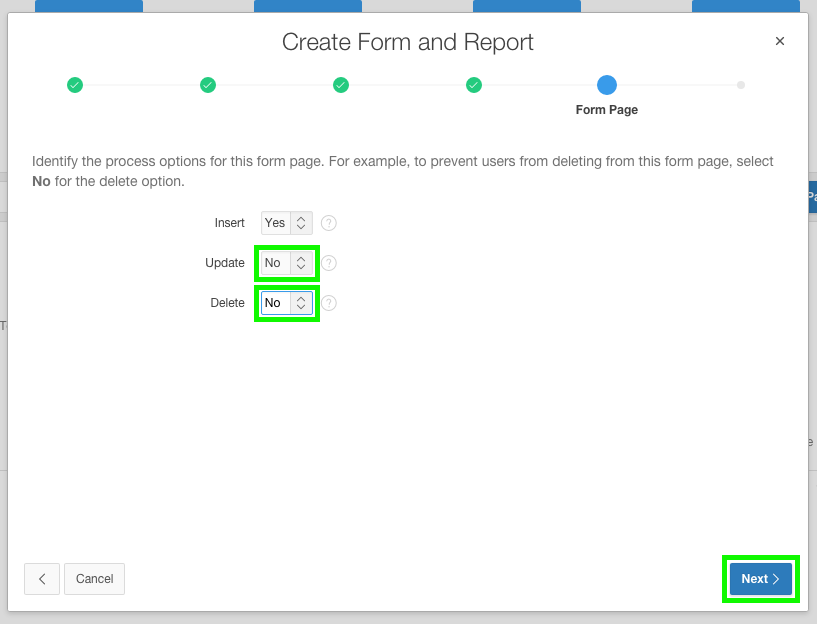Click the third green checkmark in the progress bar
This screenshot has width=817, height=624.
(x=340, y=85)
